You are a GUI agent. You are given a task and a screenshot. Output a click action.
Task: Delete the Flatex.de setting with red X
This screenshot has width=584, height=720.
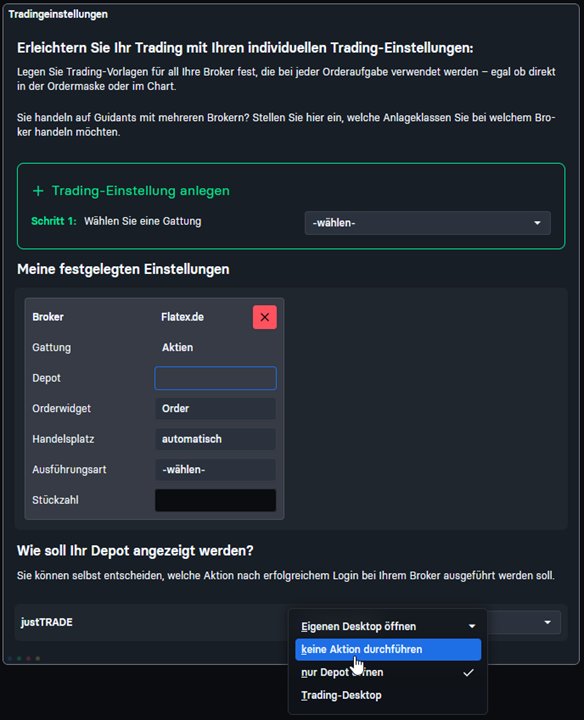[264, 317]
